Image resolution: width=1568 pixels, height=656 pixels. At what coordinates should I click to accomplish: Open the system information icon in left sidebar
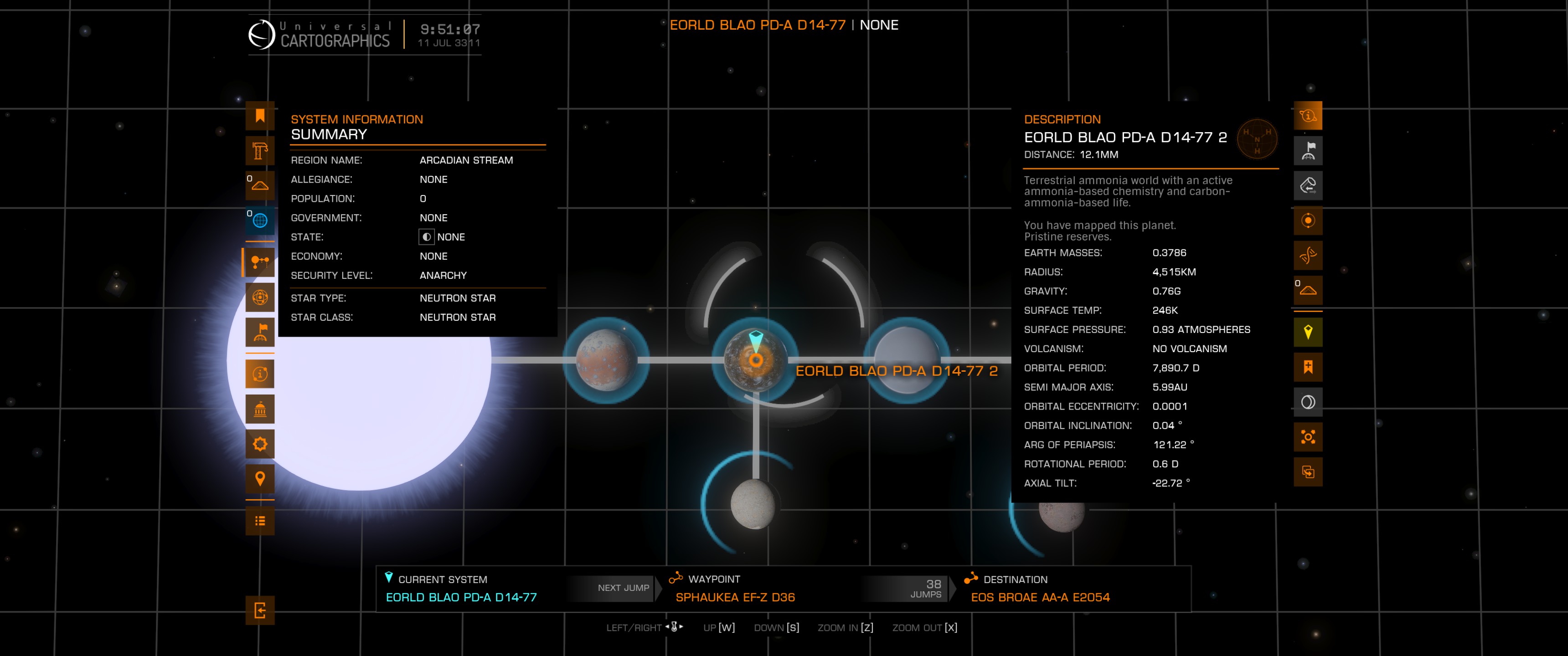pos(260,374)
